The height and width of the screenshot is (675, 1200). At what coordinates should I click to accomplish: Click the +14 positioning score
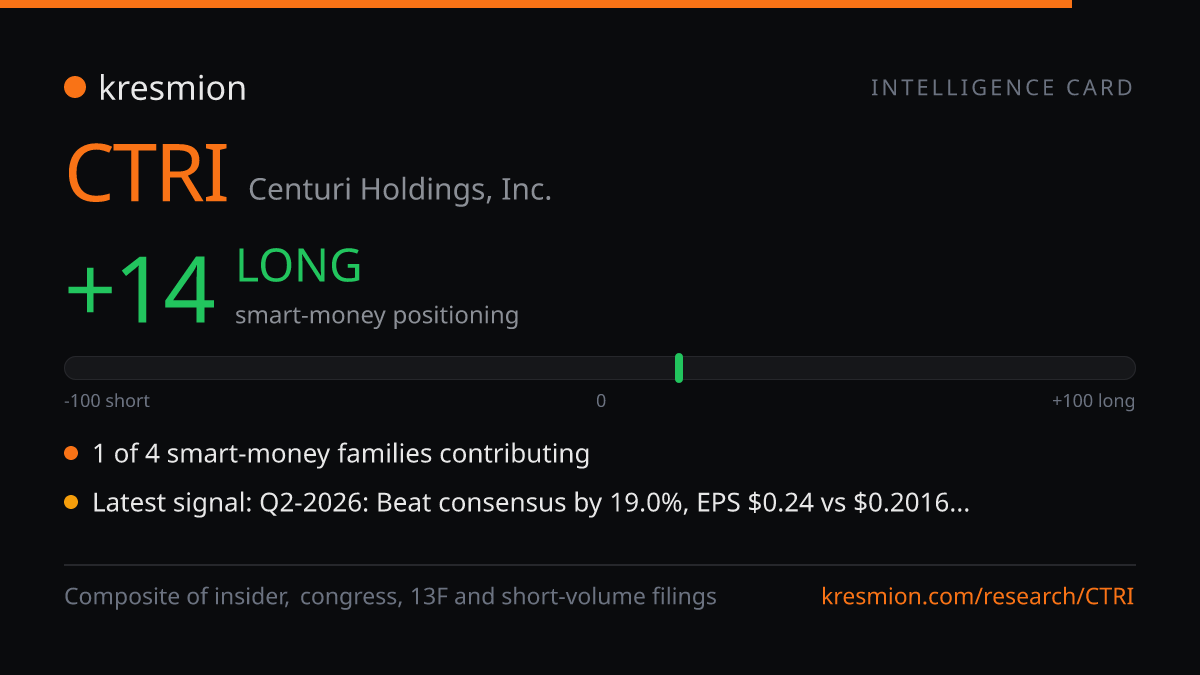[x=140, y=290]
